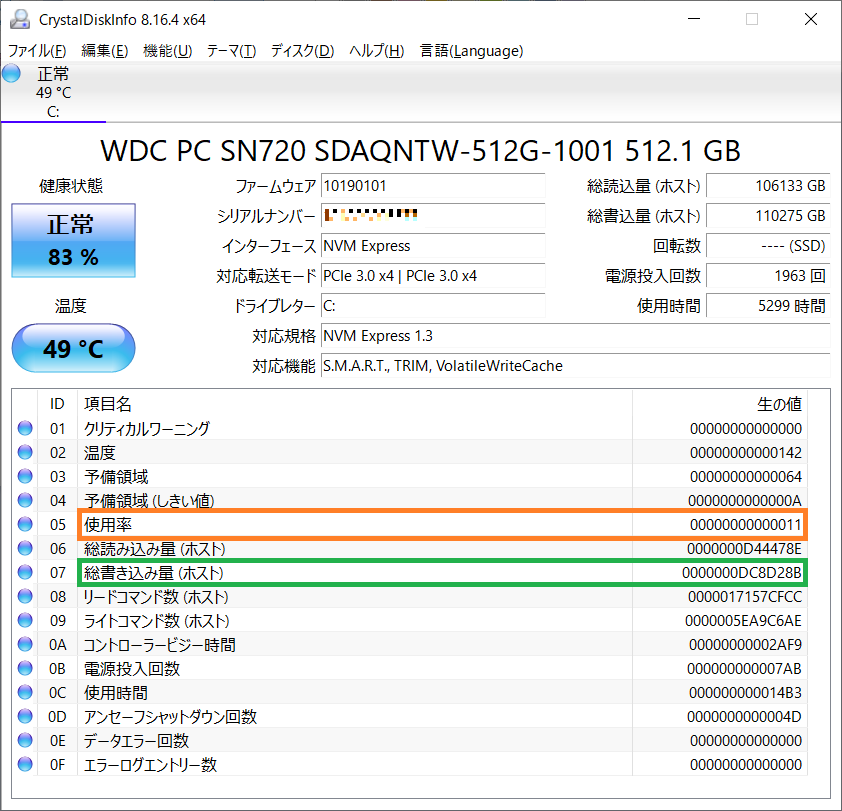Select the コントローラービジー時間 row name
842x811 pixels.
tap(159, 645)
